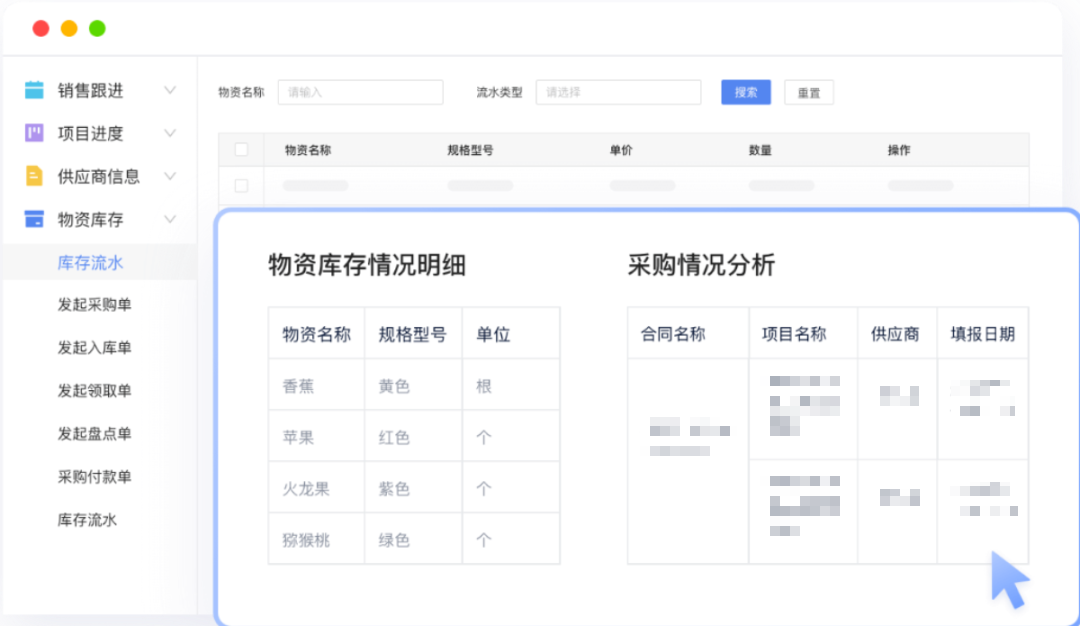
Task: Click the red close window dot
Action: tap(41, 28)
